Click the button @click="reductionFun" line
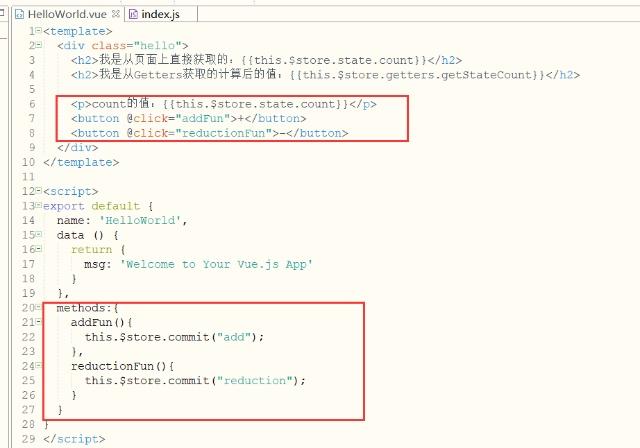The image size is (640, 448). pos(209,133)
